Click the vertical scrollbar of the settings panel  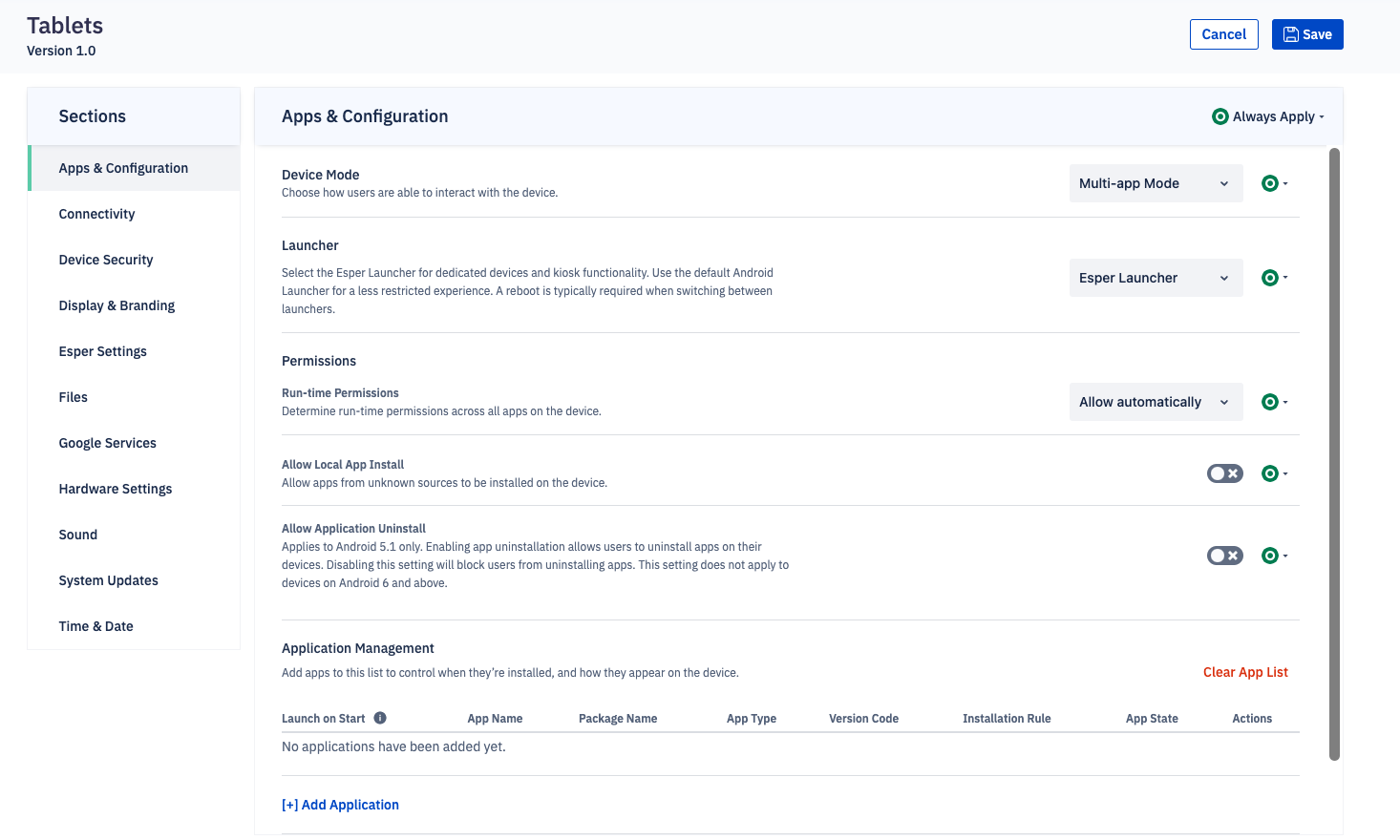(1334, 453)
